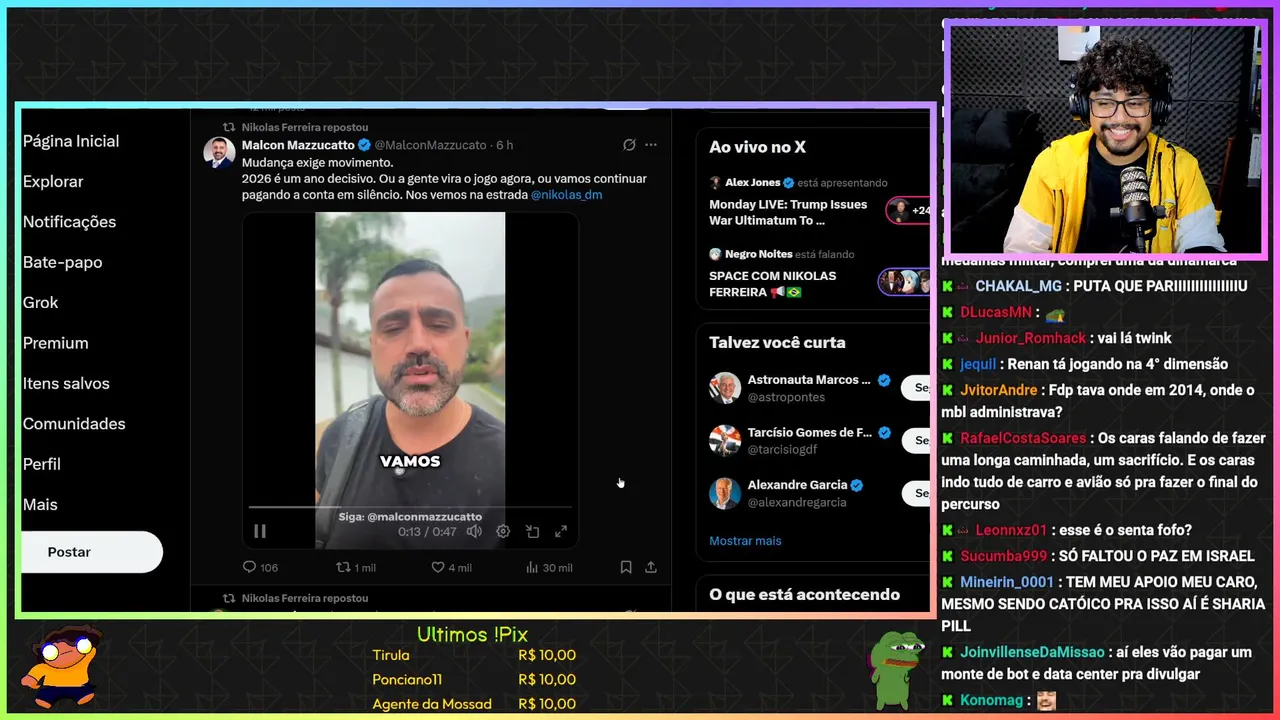Open Notificações in the sidebar
The height and width of the screenshot is (720, 1280).
tap(69, 222)
